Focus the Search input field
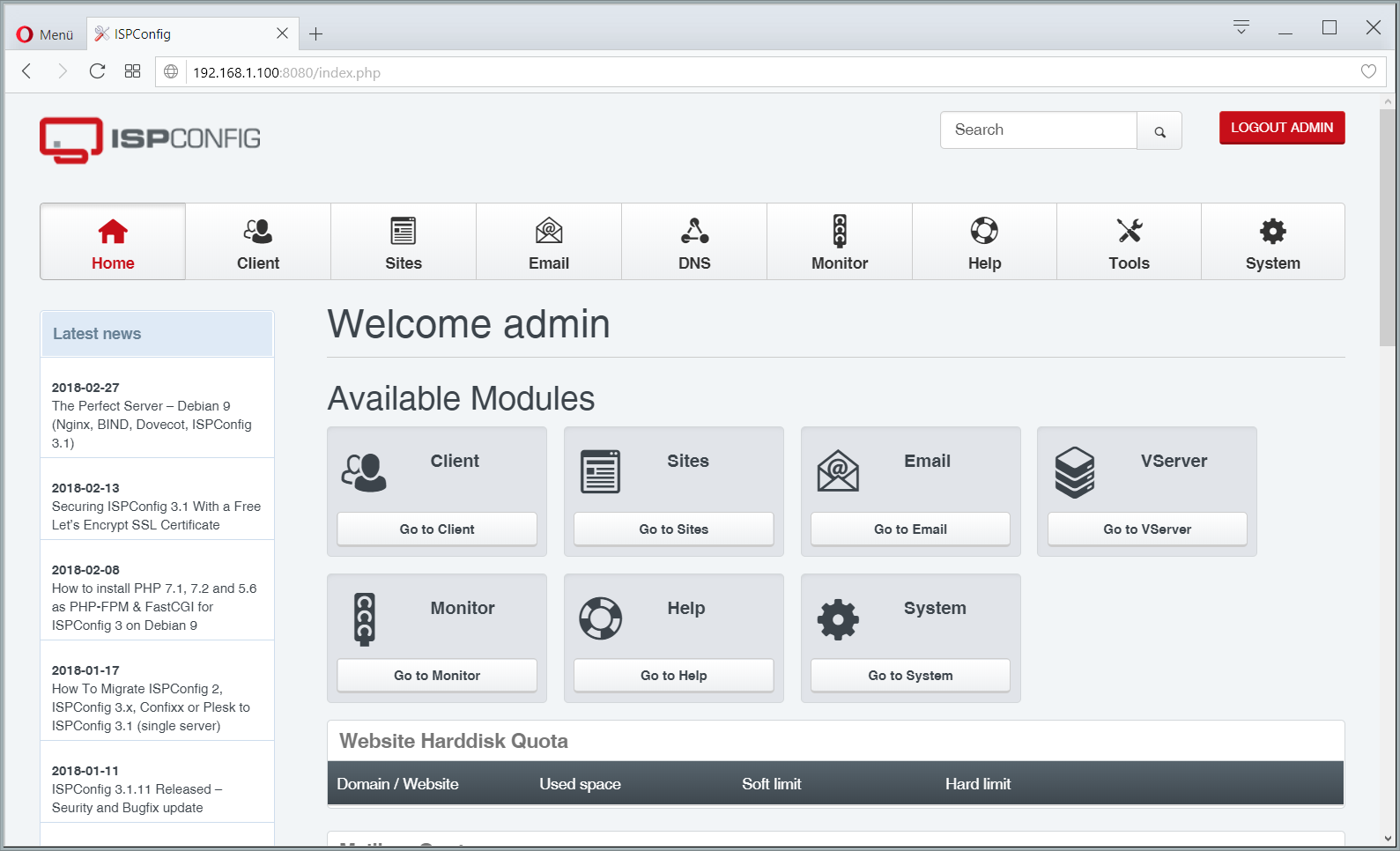 tap(1039, 130)
